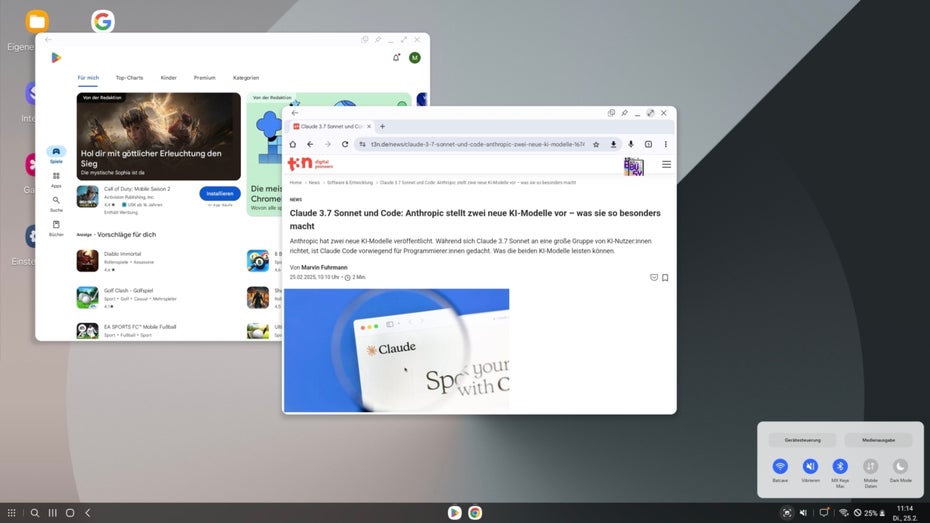
Task: Open Apps section in Play Store sidebar
Action: pos(56,180)
